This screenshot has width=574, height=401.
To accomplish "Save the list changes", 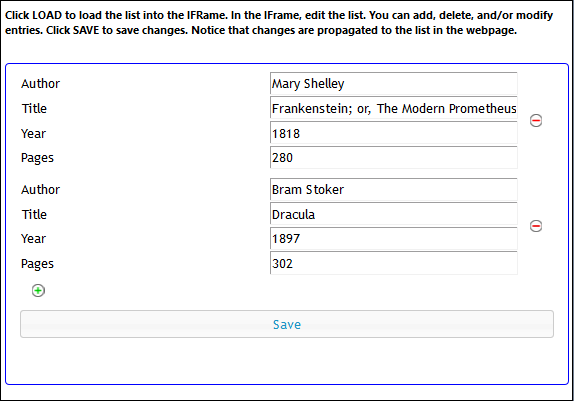I will [287, 324].
